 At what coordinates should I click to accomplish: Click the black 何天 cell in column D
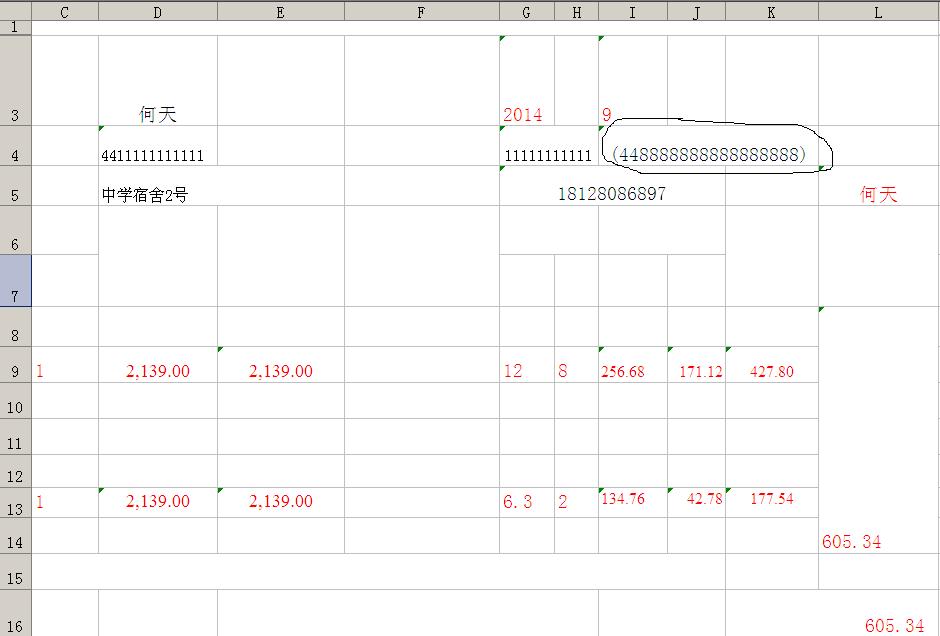pyautogui.click(x=158, y=115)
